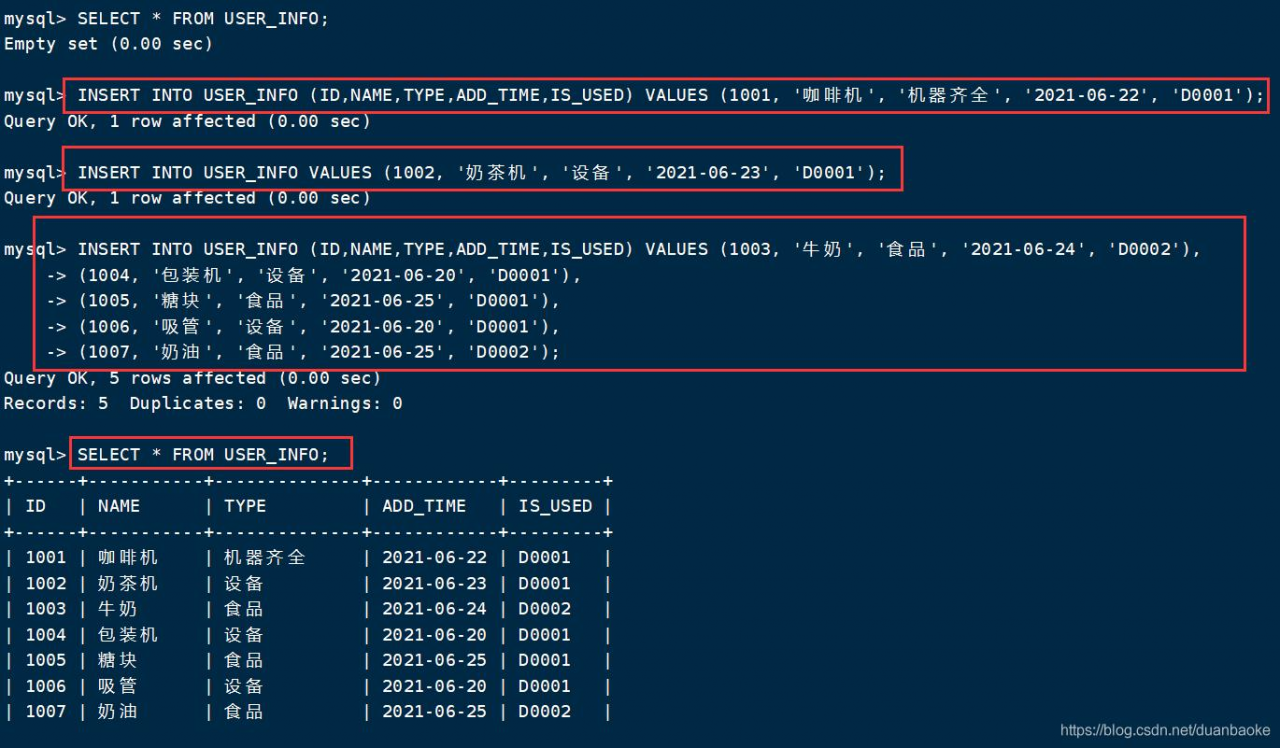1280x748 pixels.
Task: Click IS_USED cell 'D0002' in row 1003
Action: coord(544,609)
